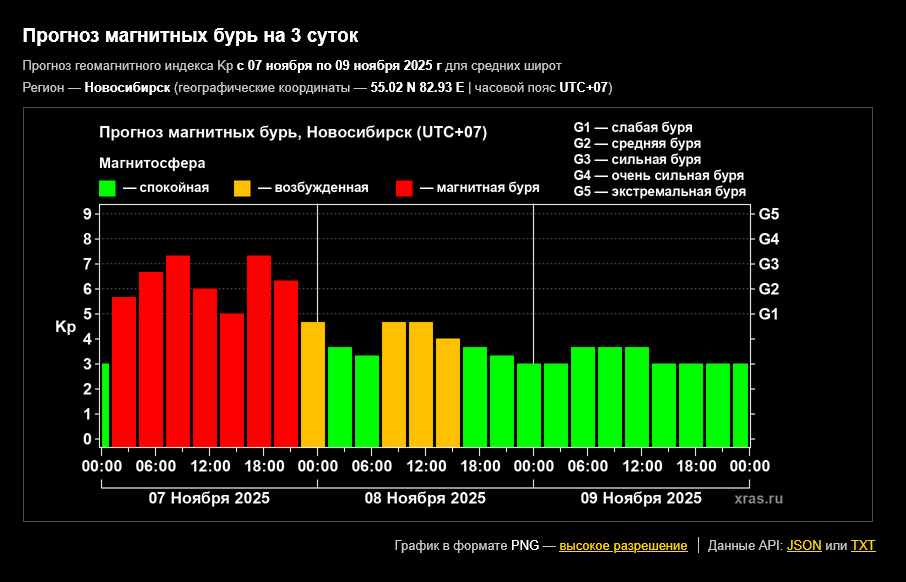Image resolution: width=906 pixels, height=582 pixels.
Task: Click the xras.ru watermark in chart
Action: [x=758, y=498]
